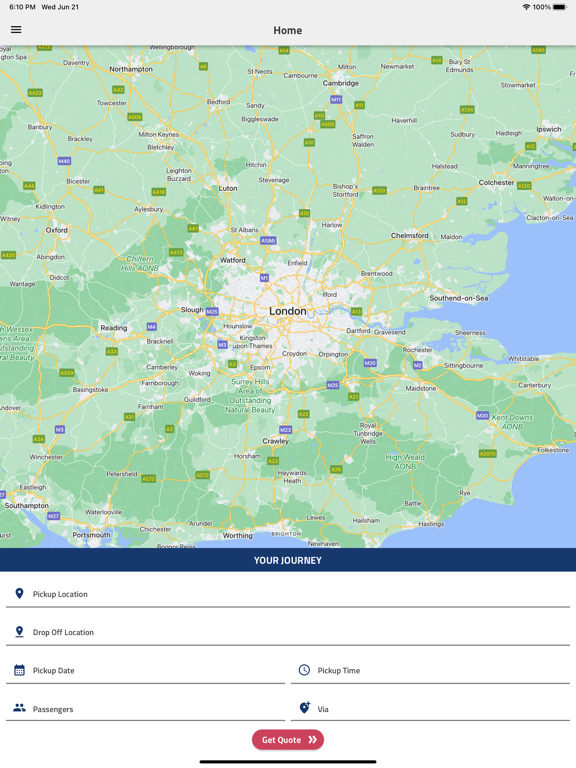Tap the M23 road badge near Crawley
The image size is (576, 768).
(x=286, y=430)
